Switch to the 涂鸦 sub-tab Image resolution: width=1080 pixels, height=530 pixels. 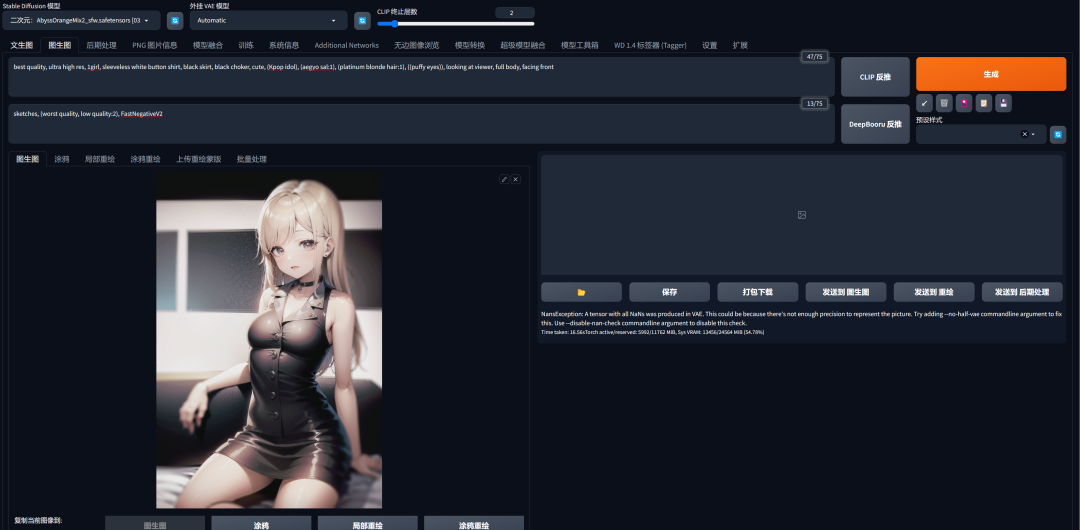tap(62, 159)
